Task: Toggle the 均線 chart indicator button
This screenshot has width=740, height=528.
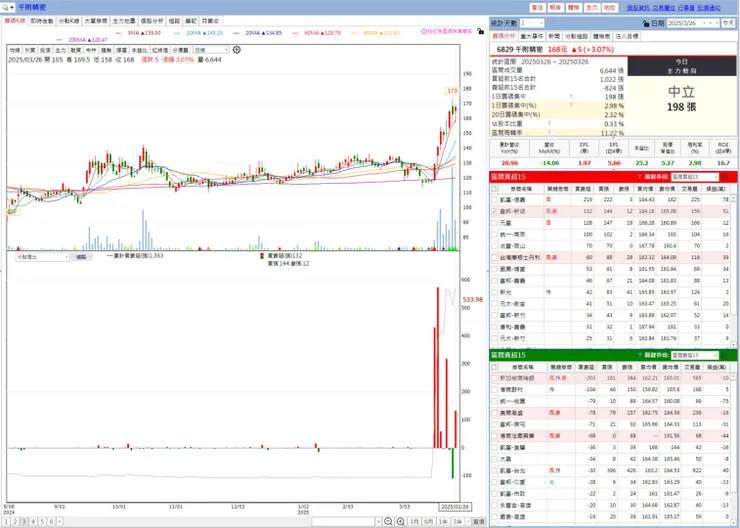Action: [x=15, y=50]
